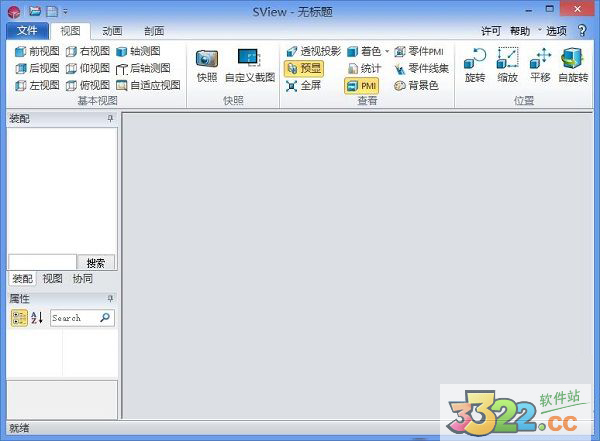Sort properties alphabetically A-Z
Screen dimensions: 600x441
(x=37, y=318)
